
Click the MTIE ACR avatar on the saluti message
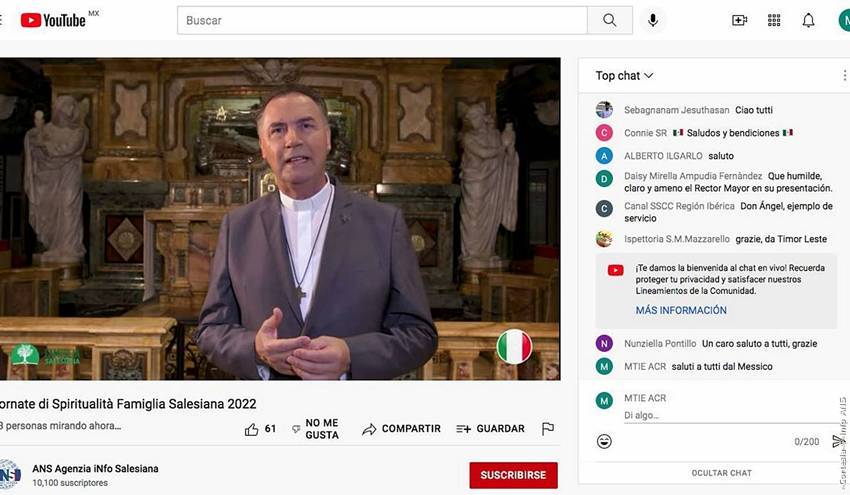(604, 367)
